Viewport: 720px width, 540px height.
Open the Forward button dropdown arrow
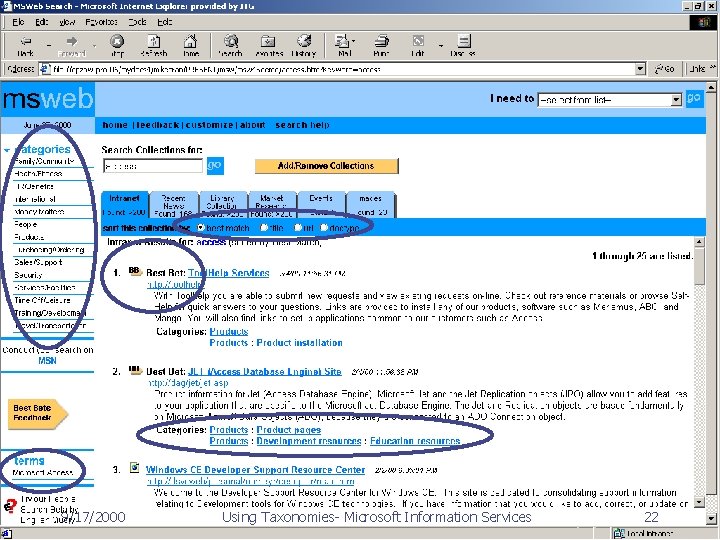click(x=94, y=45)
